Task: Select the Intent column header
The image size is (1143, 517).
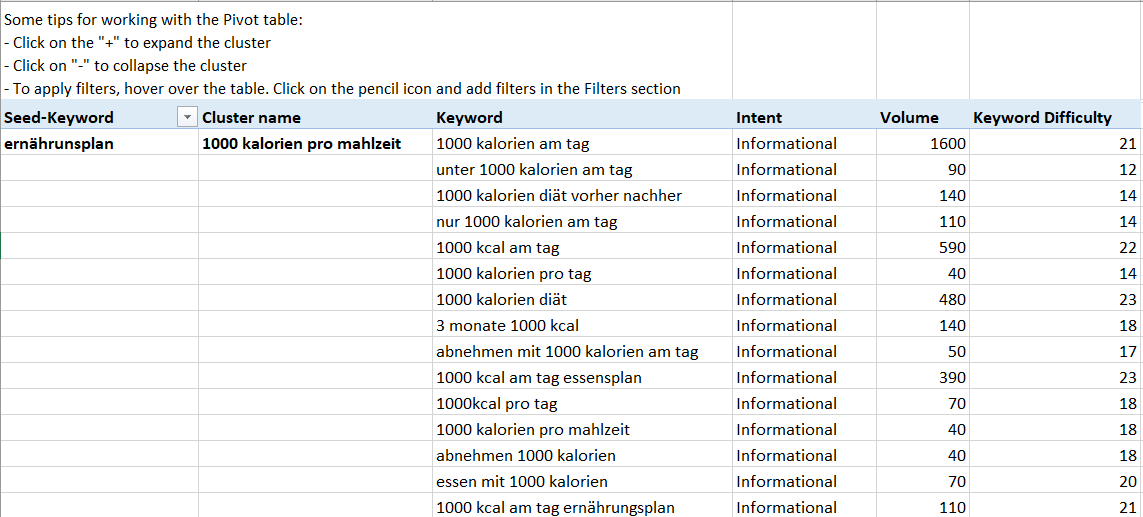Action: coord(804,117)
